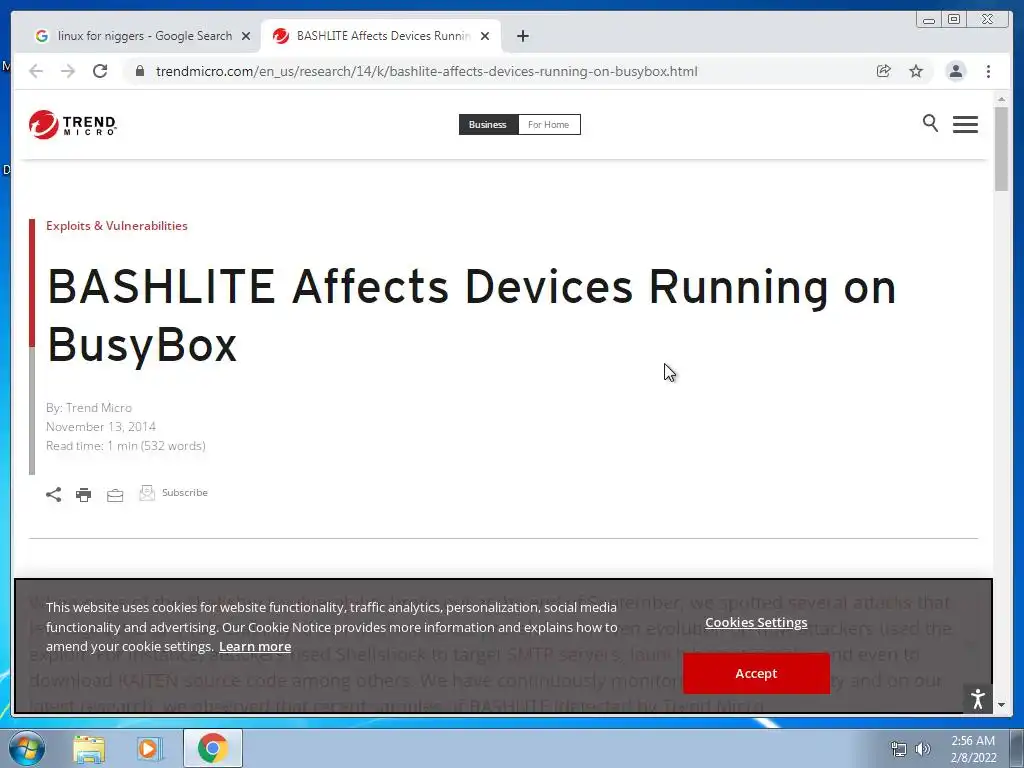Image resolution: width=1024 pixels, height=768 pixels.
Task: Click the network tray icon
Action: click(x=899, y=749)
